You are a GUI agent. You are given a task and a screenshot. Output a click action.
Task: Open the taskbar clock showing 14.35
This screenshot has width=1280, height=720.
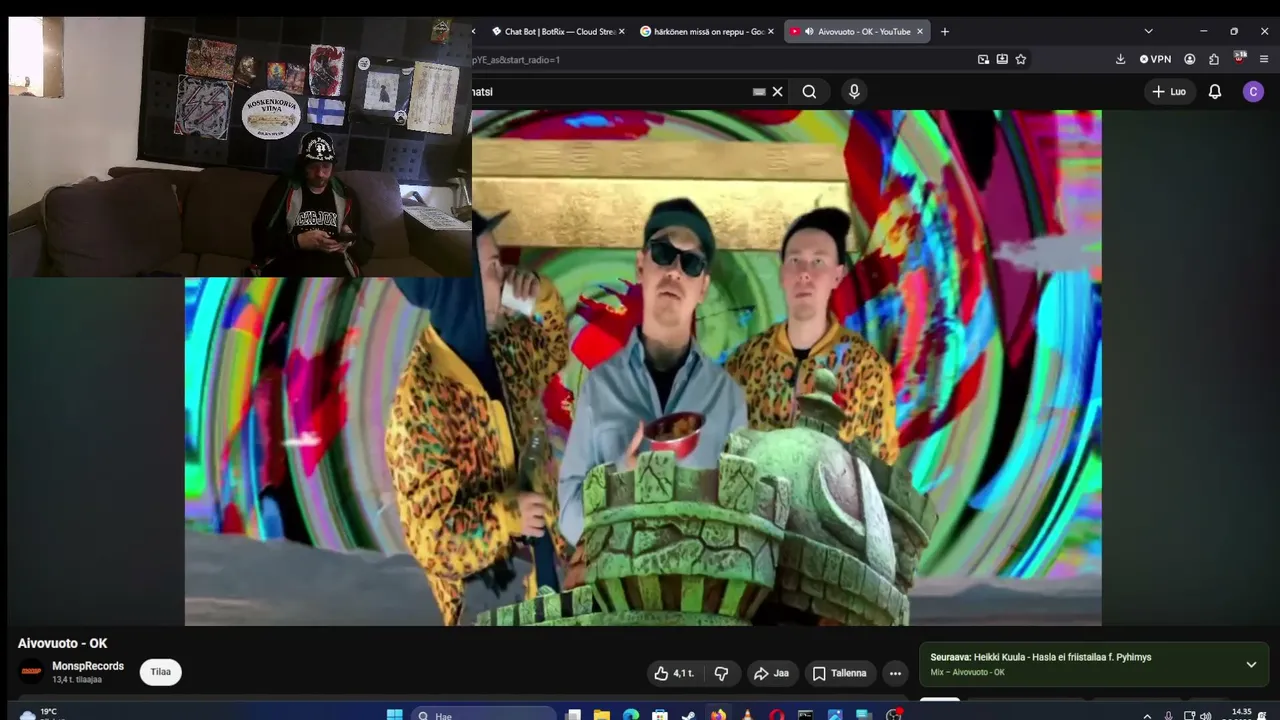[1241, 714]
